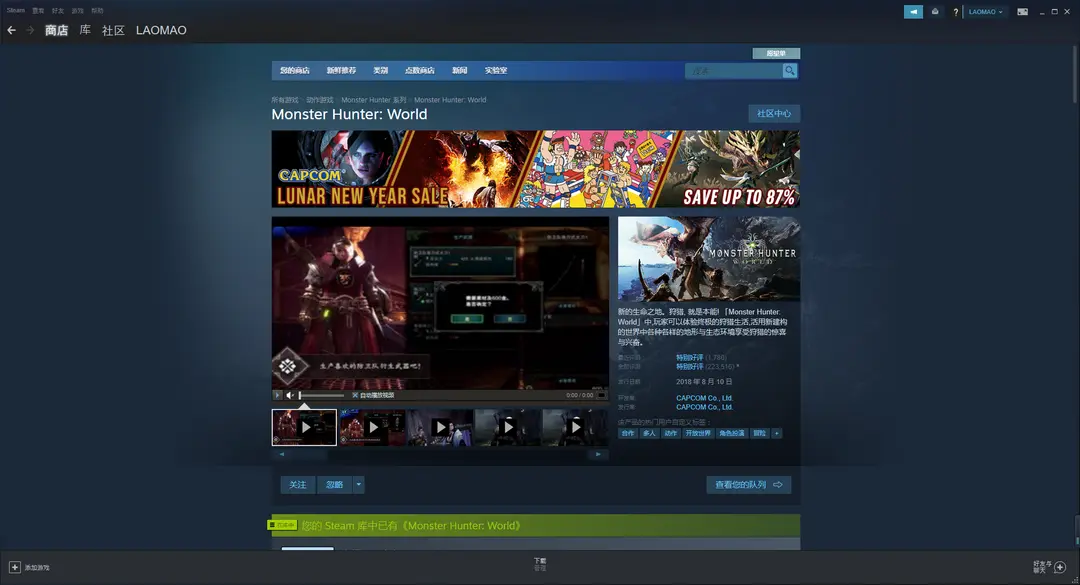Click the media strip horizontal scrollbar
1080x585 pixels.
439,454
